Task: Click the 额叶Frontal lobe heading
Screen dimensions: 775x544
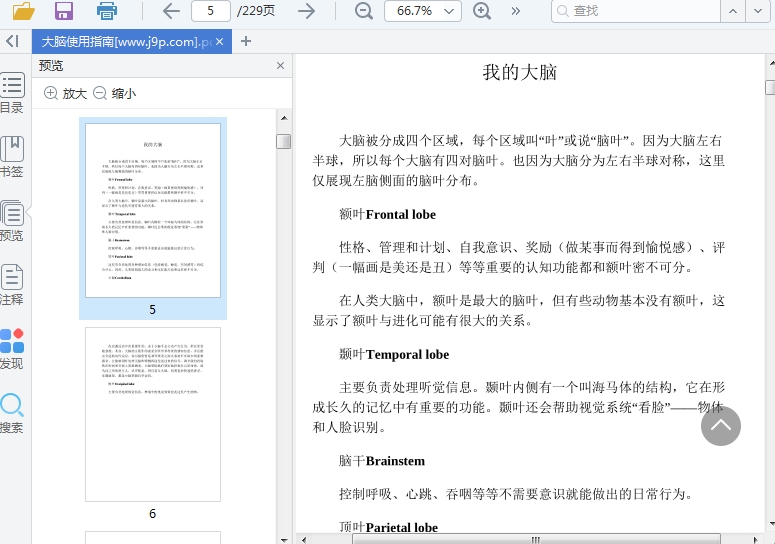Action: [388, 214]
